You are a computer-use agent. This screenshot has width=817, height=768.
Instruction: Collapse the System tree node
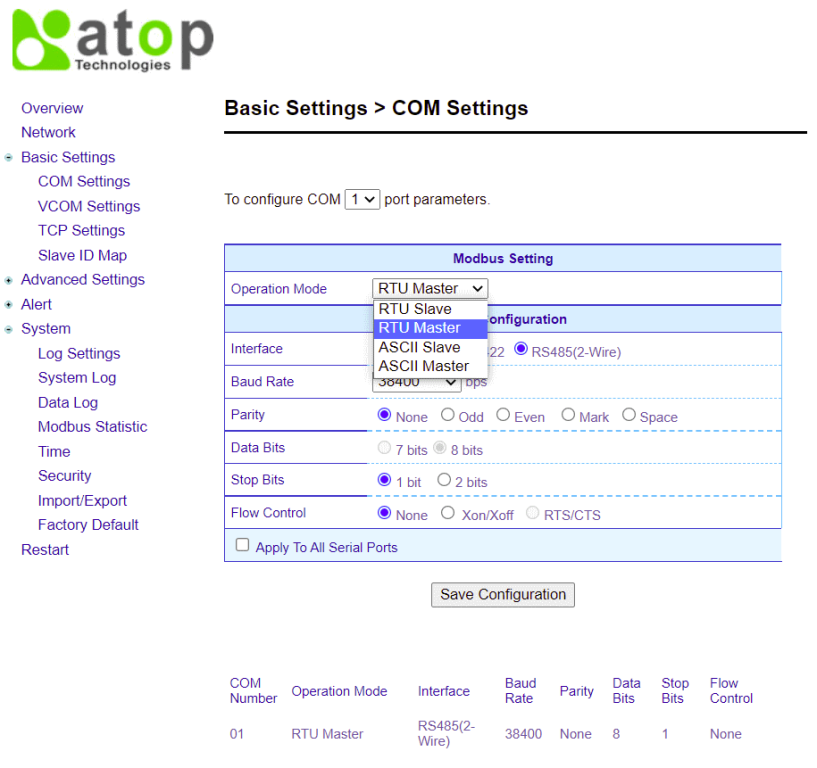(8, 329)
